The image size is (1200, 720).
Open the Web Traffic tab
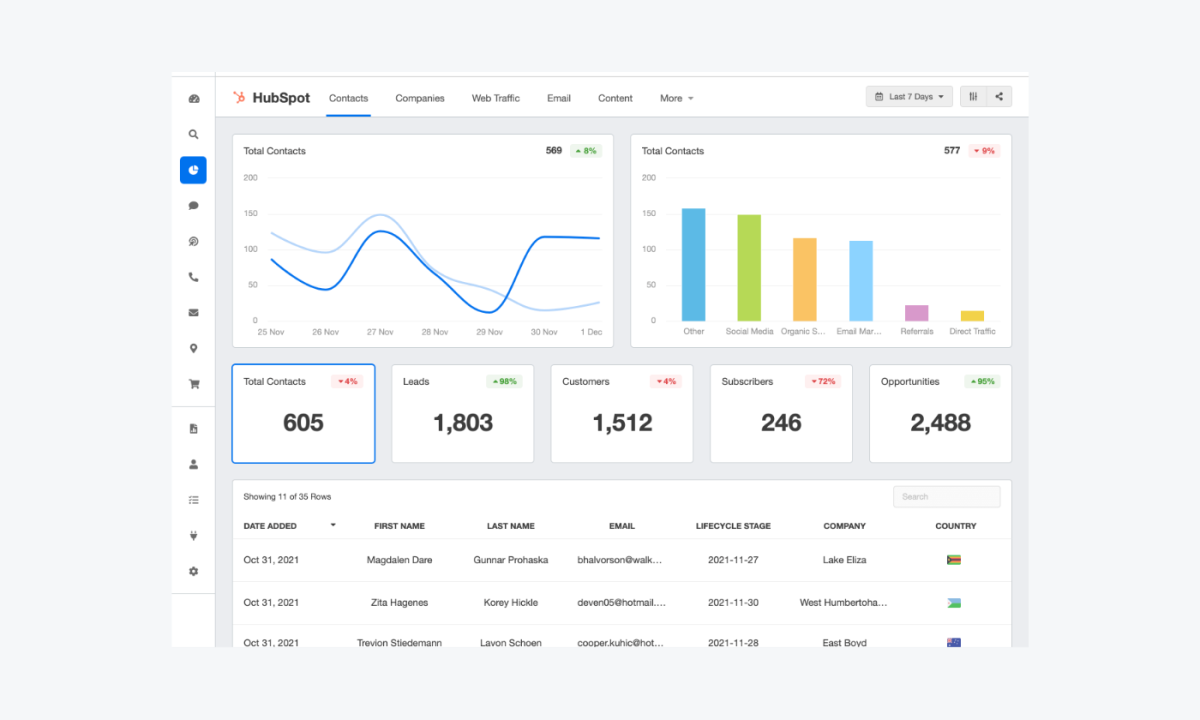[x=495, y=98]
